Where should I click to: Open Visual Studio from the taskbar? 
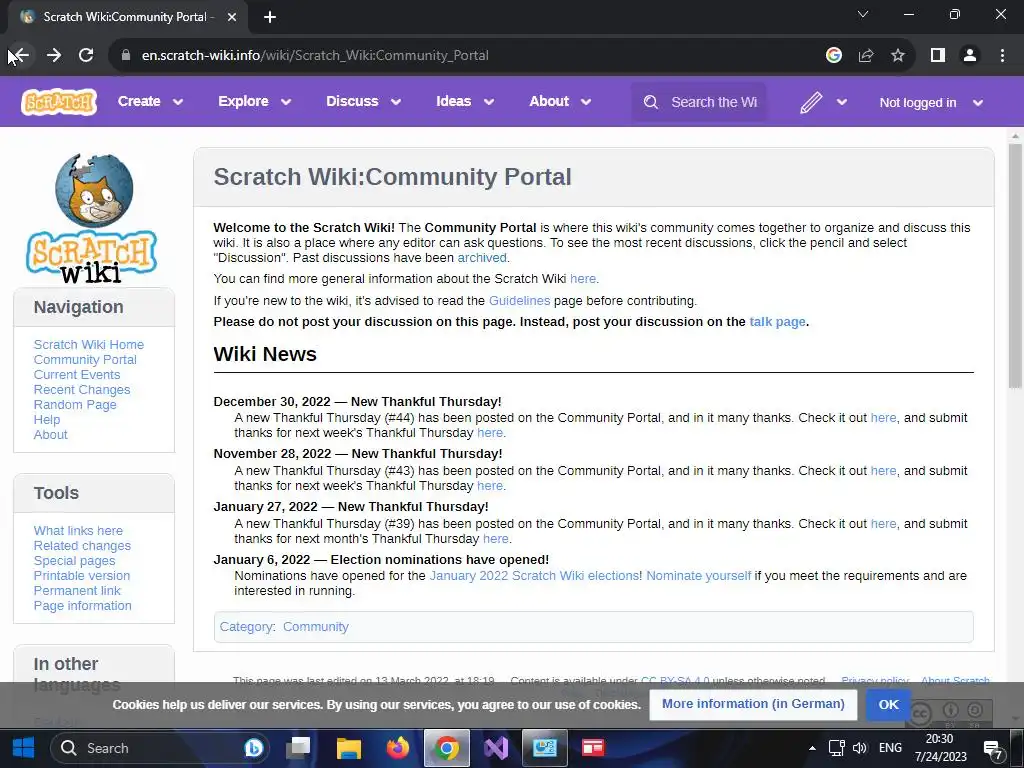[496, 748]
